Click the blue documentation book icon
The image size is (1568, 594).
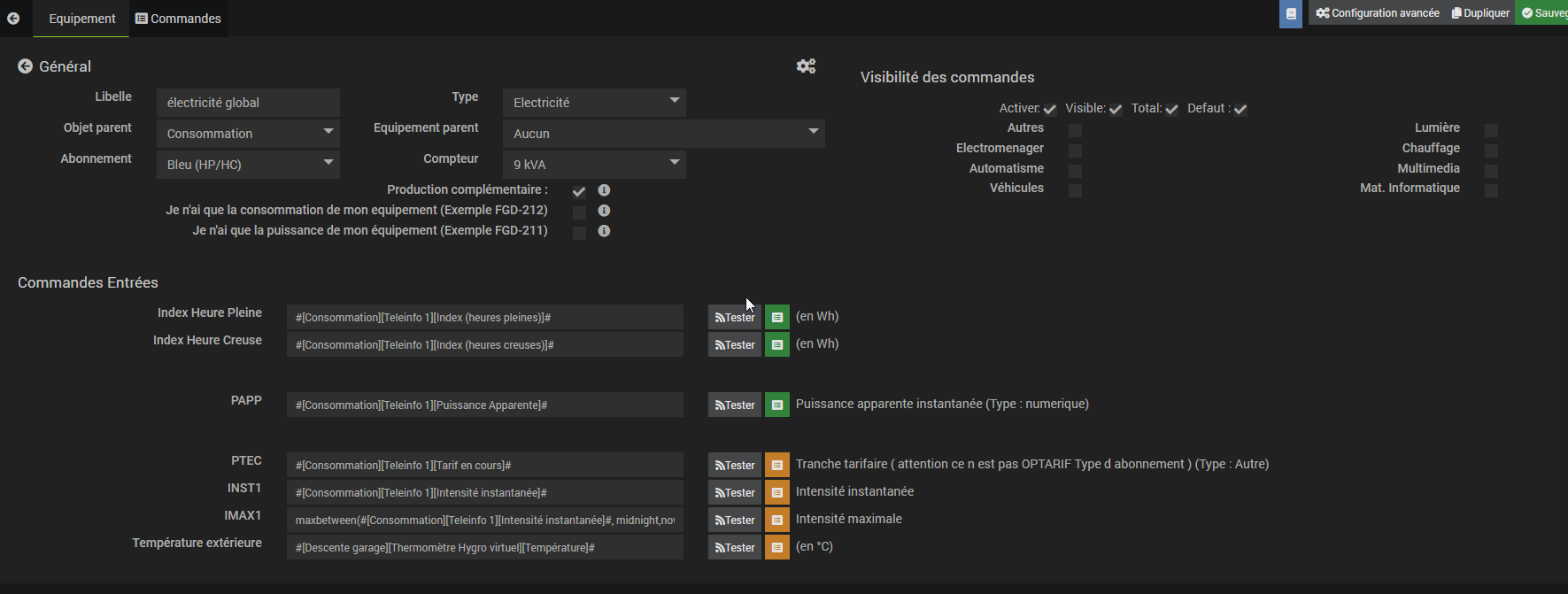click(x=1291, y=13)
